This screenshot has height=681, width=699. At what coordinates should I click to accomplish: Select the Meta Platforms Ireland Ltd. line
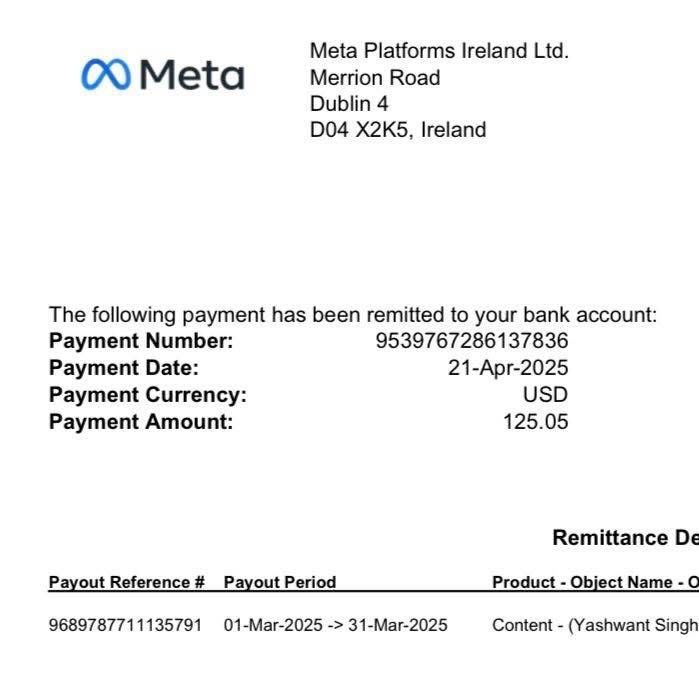tap(439, 50)
